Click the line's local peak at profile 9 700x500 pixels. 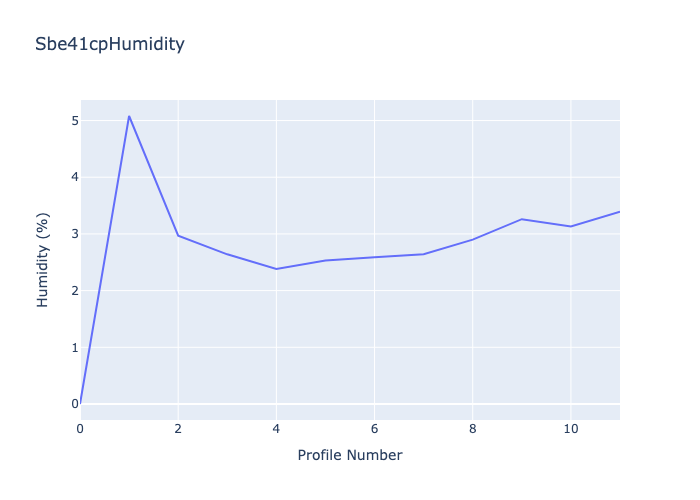[521, 219]
